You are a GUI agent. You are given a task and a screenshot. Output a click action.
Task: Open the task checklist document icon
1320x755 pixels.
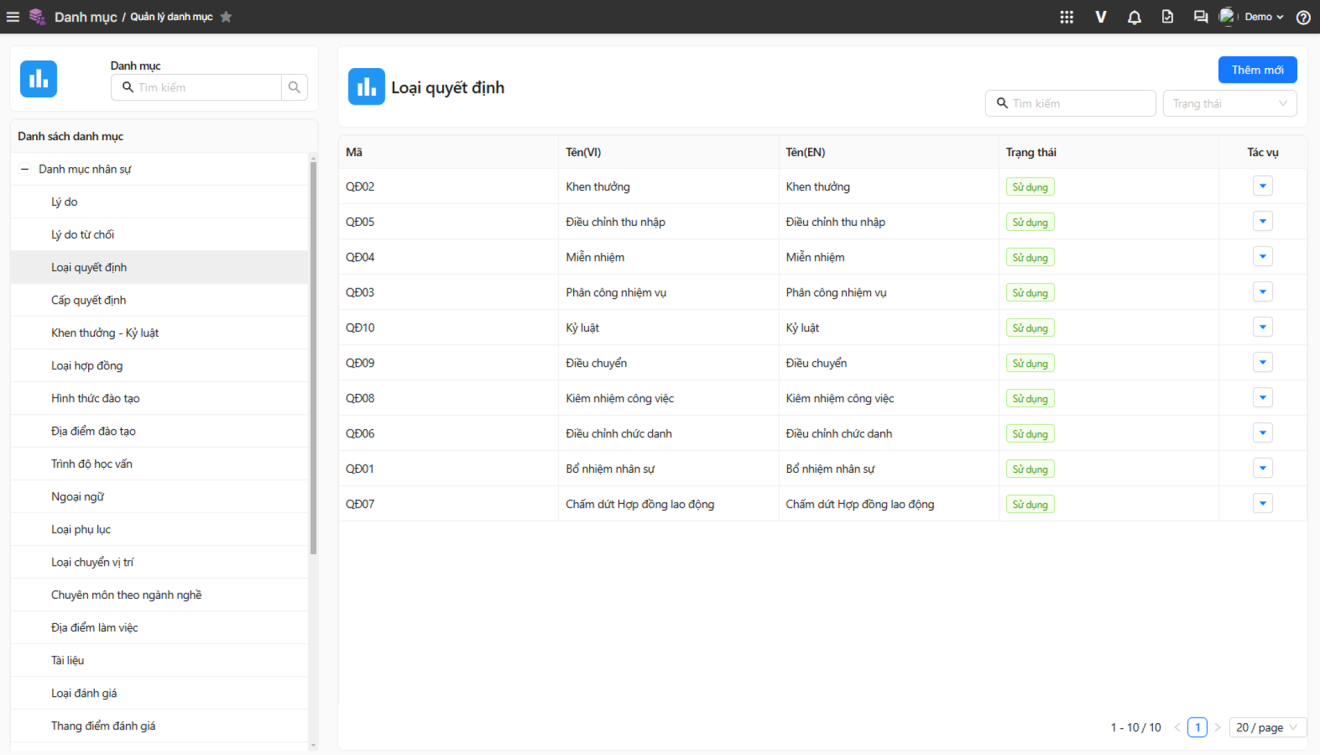[1167, 17]
